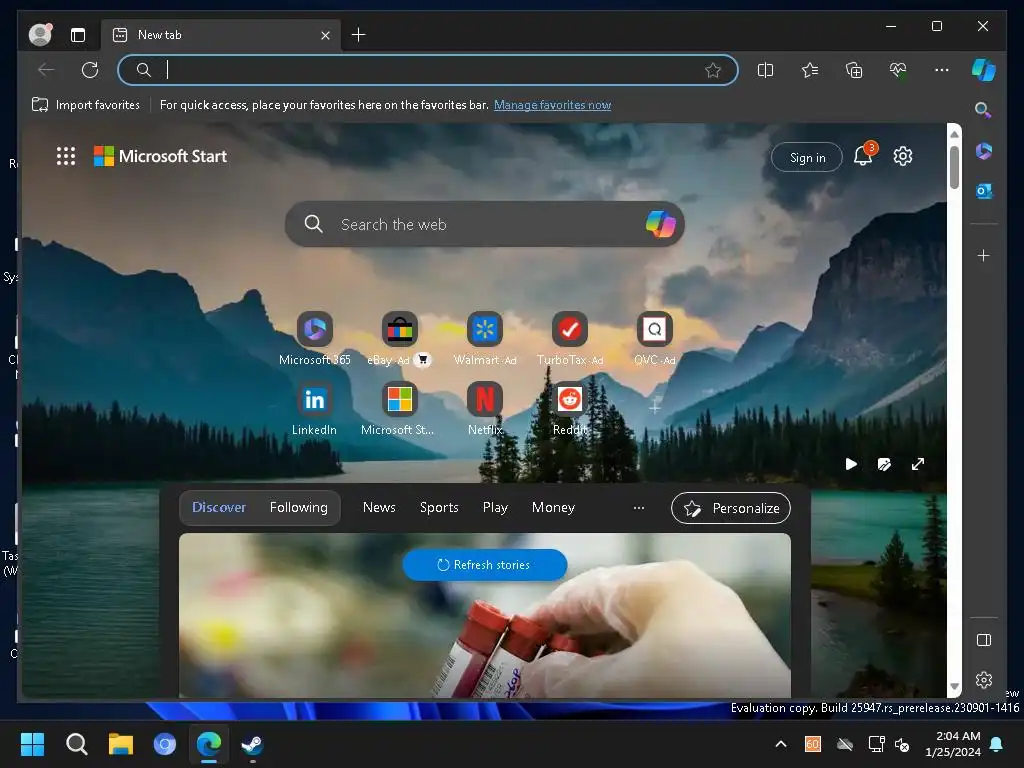
Task: Open the Windows Start menu
Action: click(x=33, y=744)
